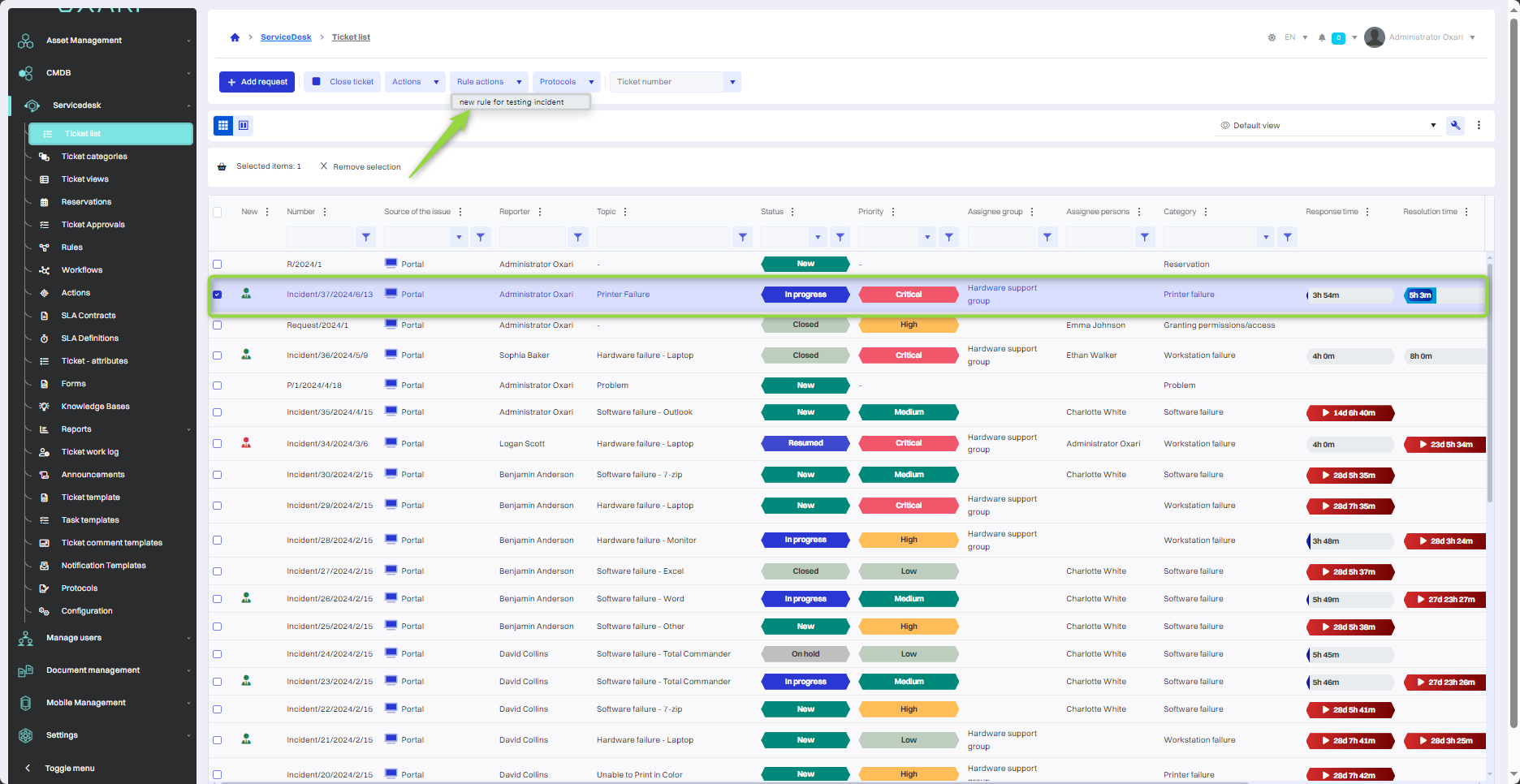Check the R/2024/1 row checkbox

(218, 265)
